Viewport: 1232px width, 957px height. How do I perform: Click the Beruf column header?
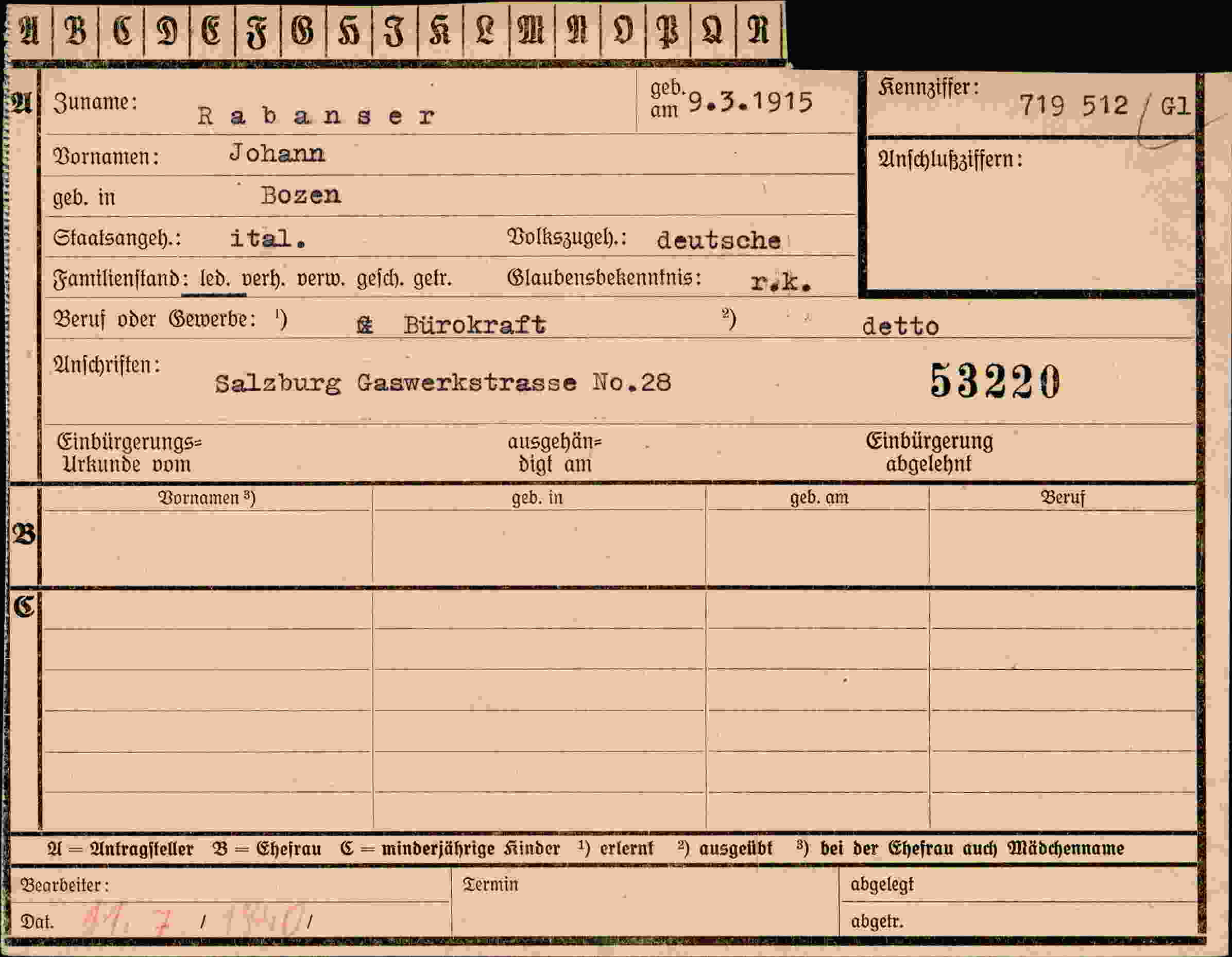tap(1063, 498)
